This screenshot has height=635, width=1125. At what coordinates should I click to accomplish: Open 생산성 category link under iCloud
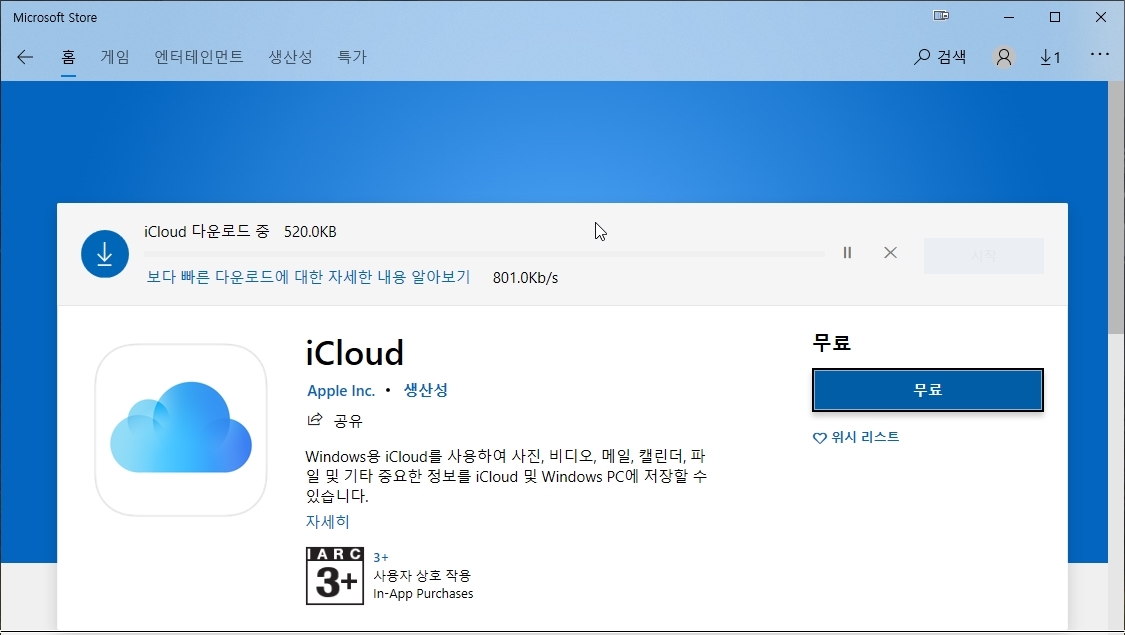point(425,390)
